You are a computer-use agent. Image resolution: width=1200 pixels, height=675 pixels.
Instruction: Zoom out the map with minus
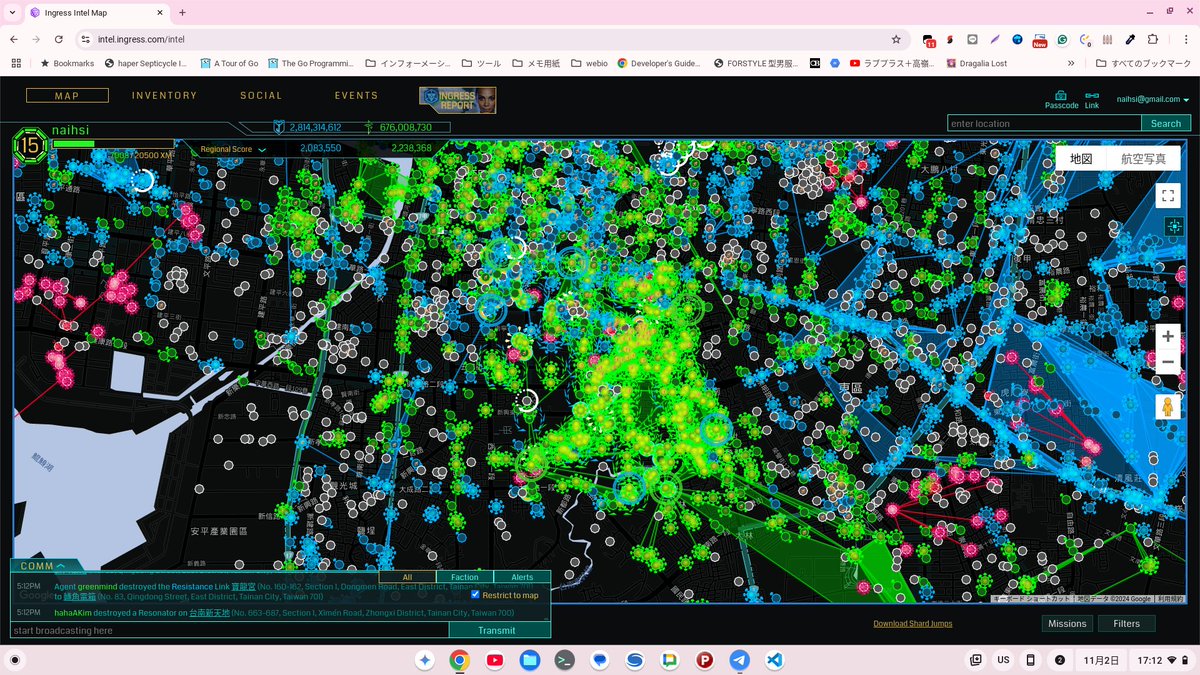pyautogui.click(x=1167, y=362)
